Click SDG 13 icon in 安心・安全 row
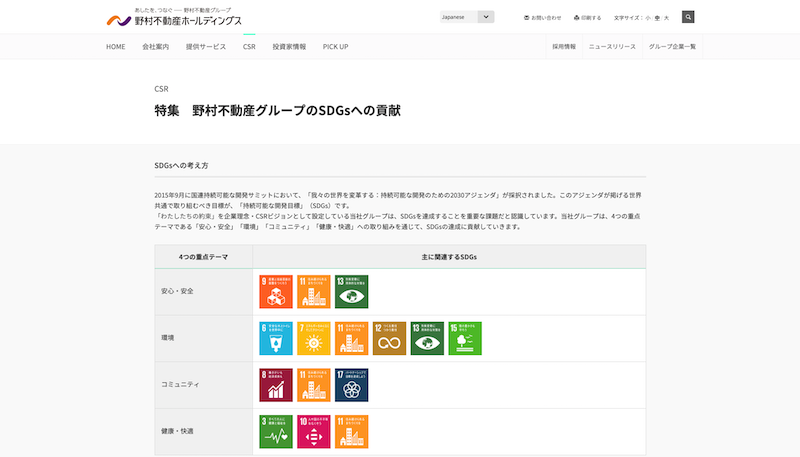This screenshot has width=800, height=457. (x=352, y=292)
